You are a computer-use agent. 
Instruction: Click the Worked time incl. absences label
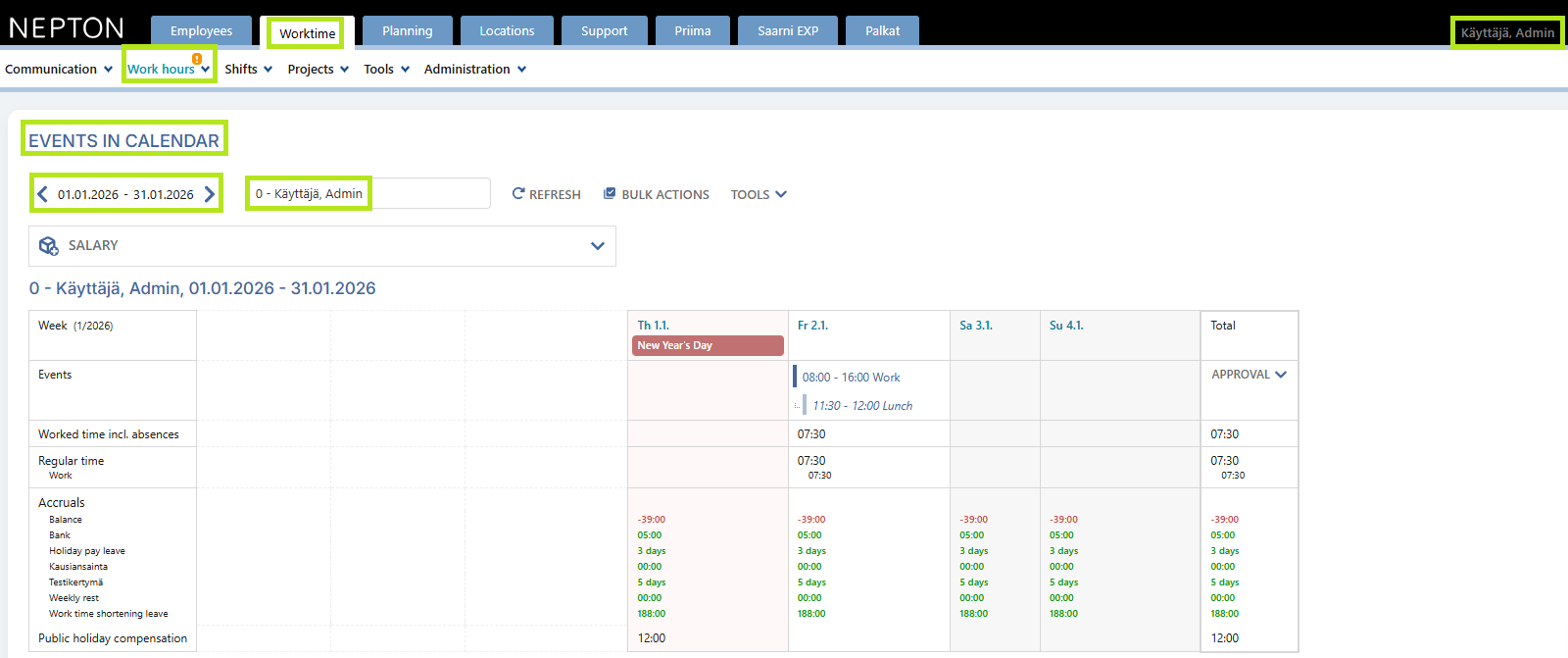tap(109, 434)
